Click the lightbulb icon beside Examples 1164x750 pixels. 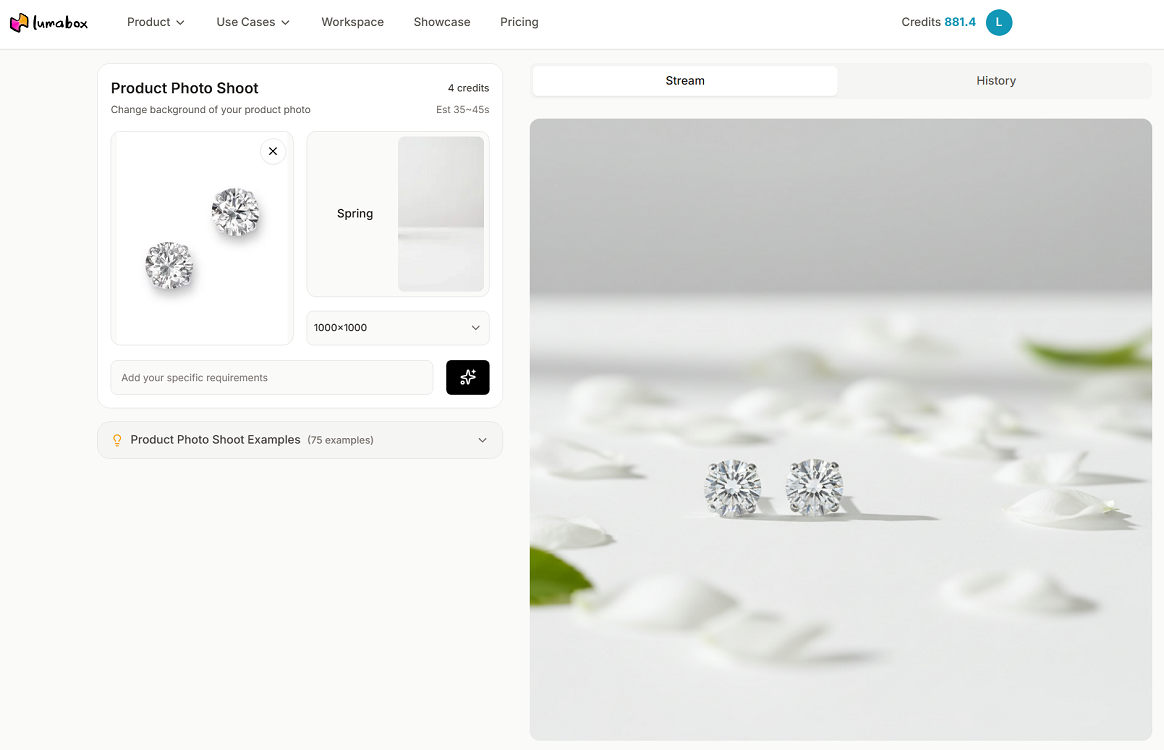[x=117, y=440]
